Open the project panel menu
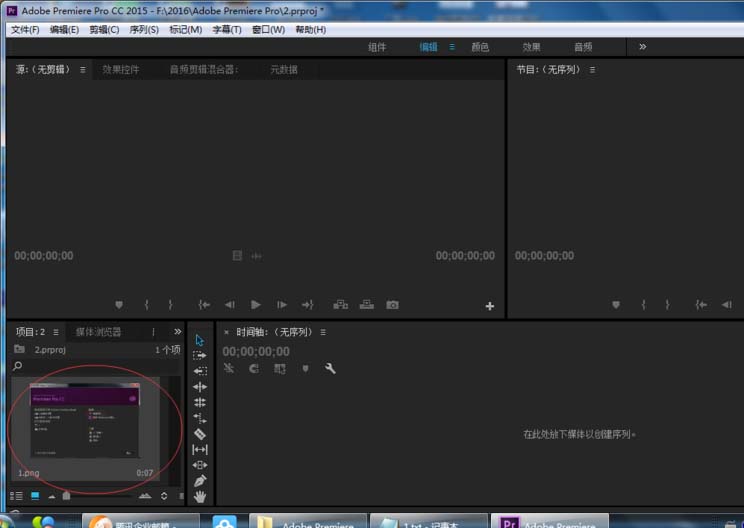The image size is (744, 528). (56, 331)
